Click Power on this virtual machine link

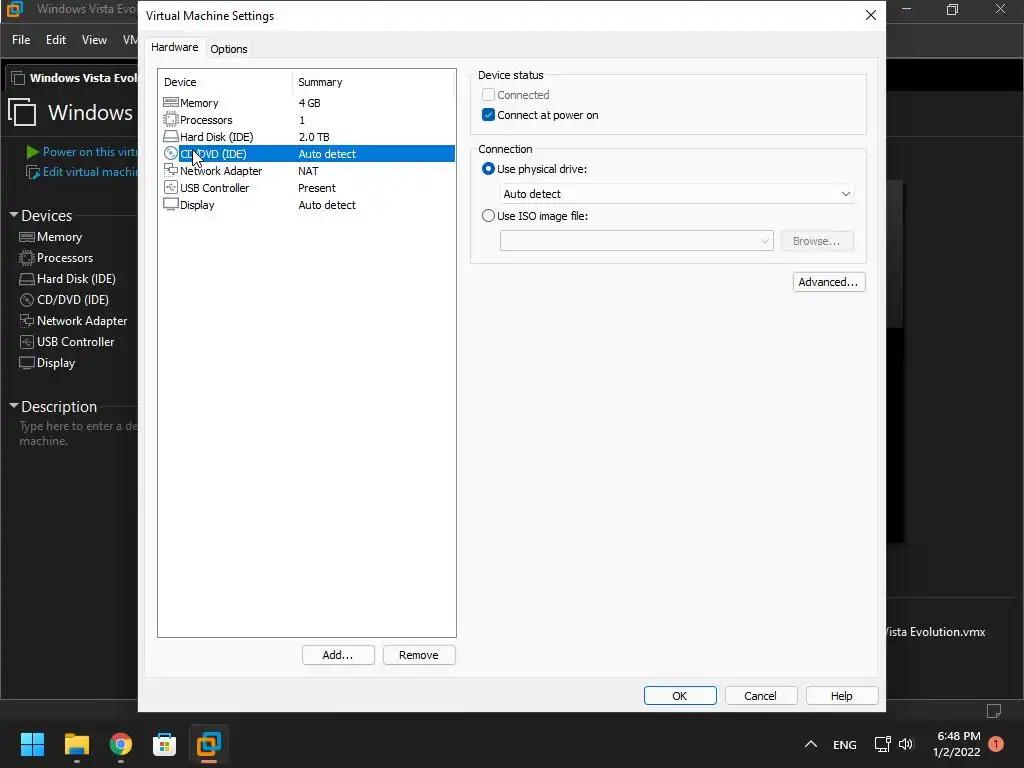point(90,152)
